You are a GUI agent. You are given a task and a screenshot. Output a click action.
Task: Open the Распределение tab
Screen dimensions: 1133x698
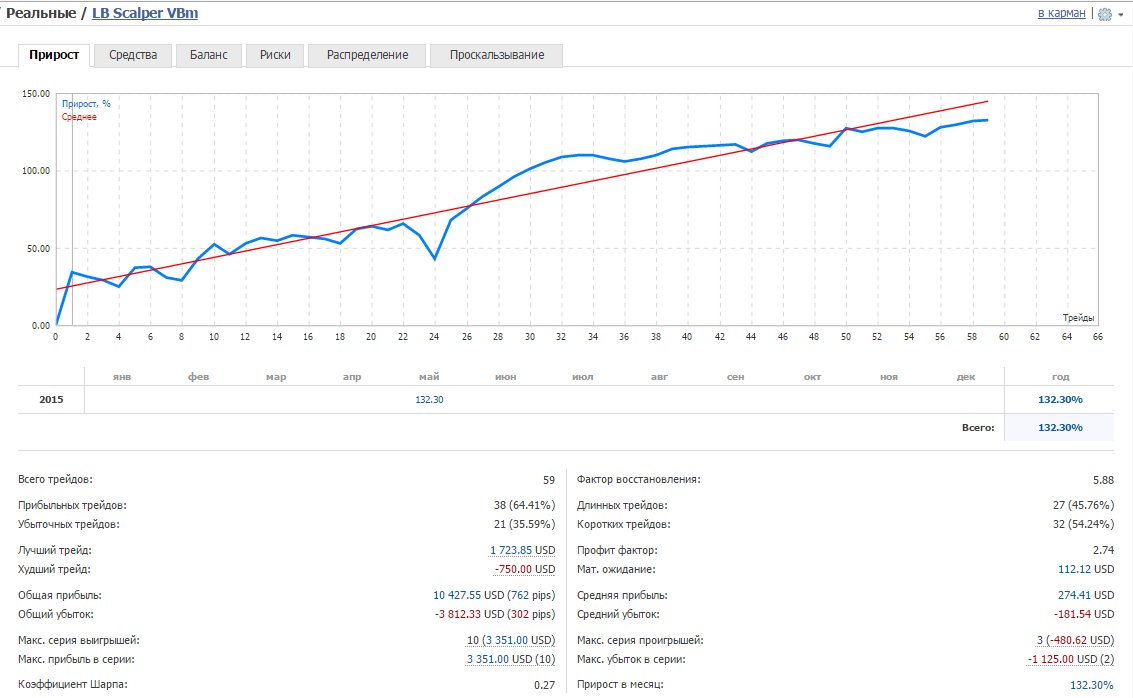click(367, 55)
